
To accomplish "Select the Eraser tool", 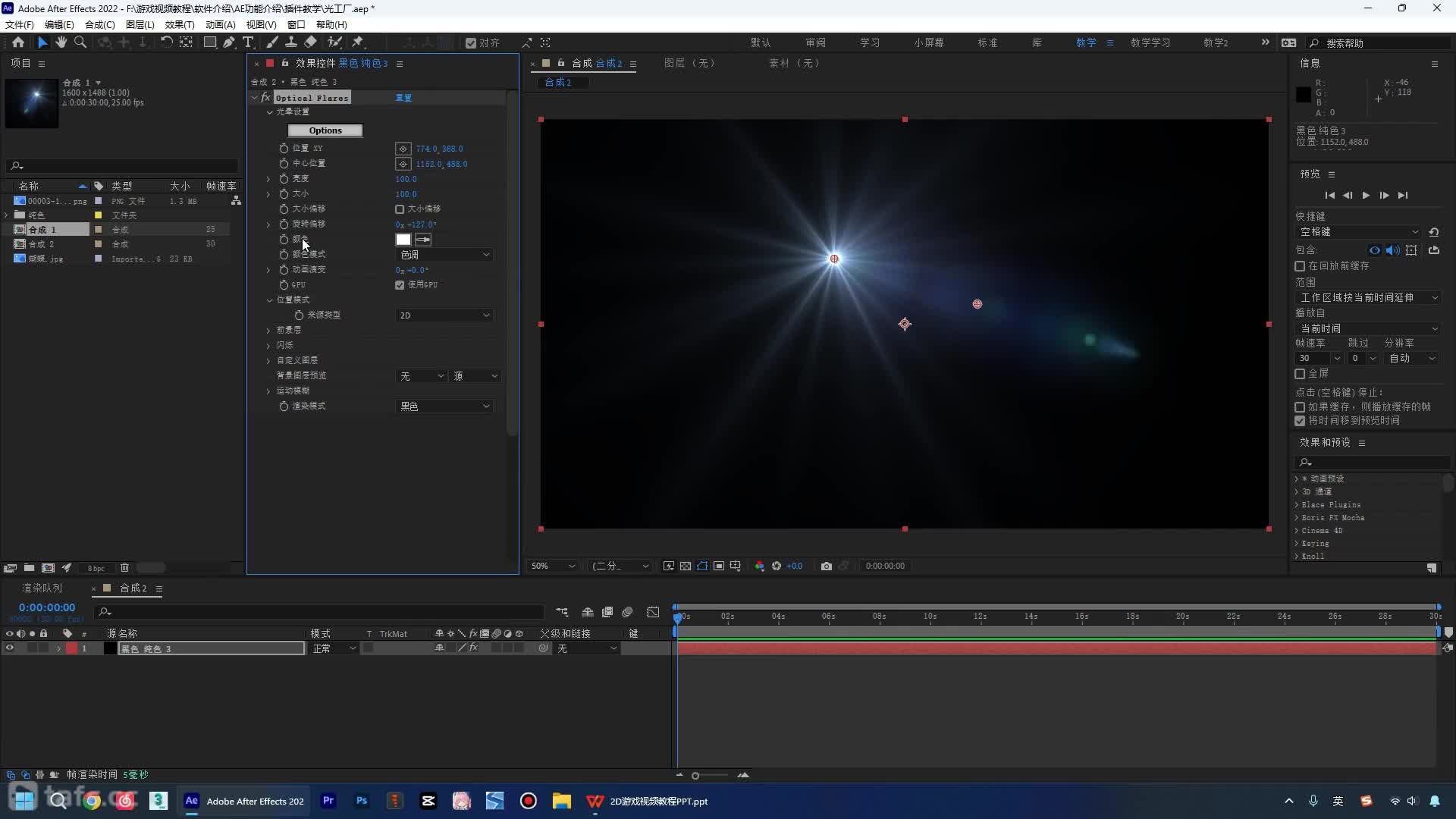I will [310, 42].
